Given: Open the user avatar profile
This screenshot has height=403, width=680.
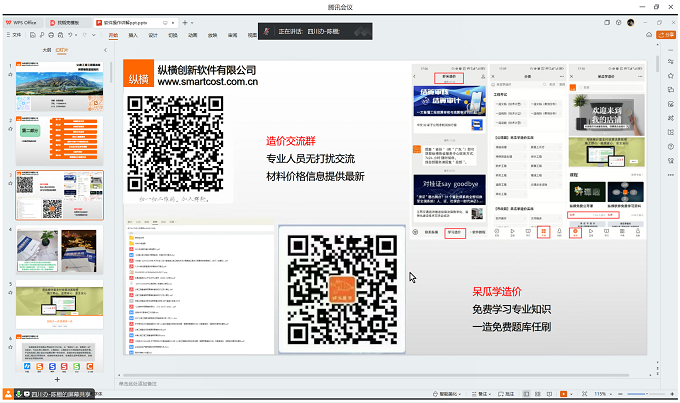Looking at the screenshot, I should [x=631, y=23].
